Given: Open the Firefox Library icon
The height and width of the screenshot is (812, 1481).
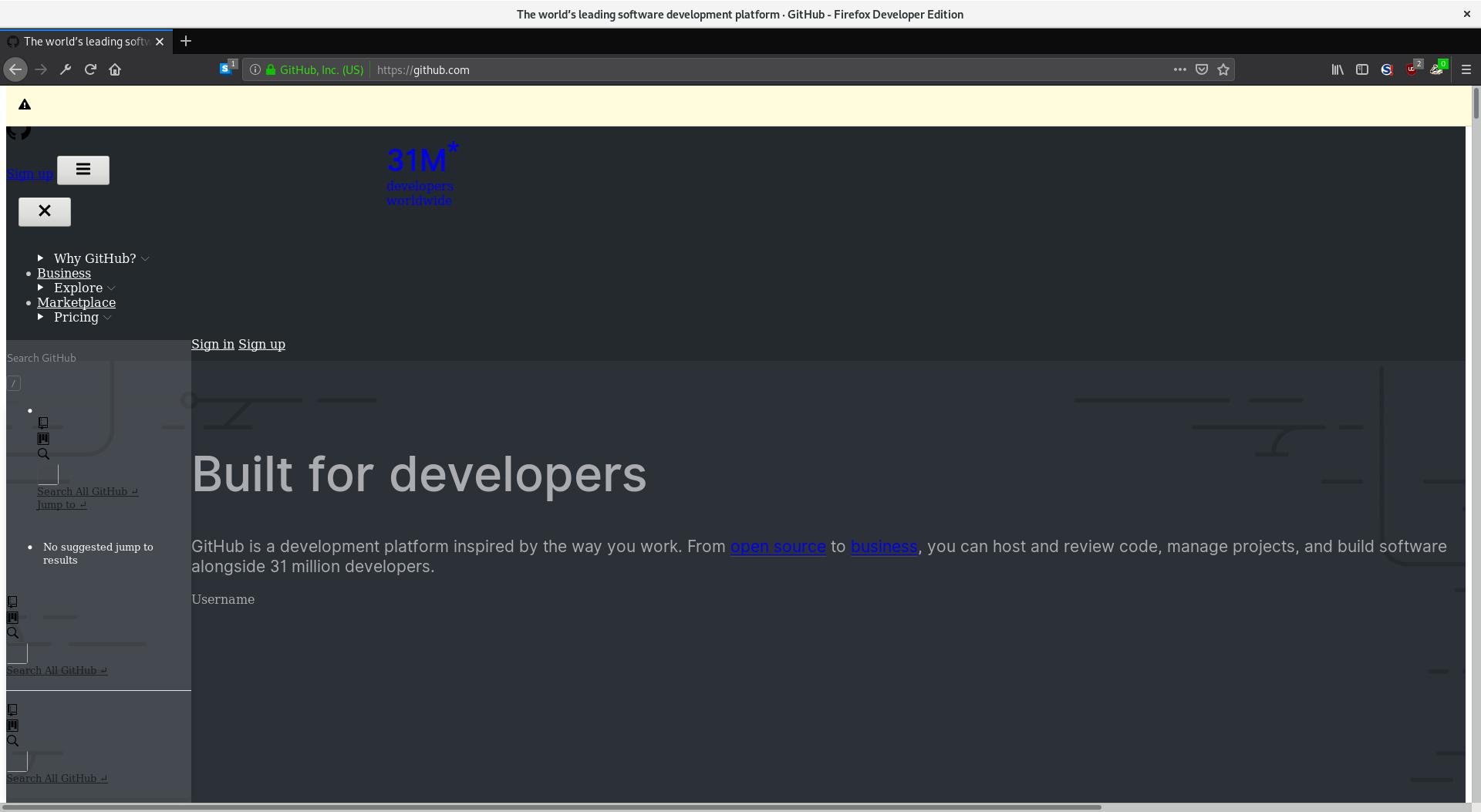Looking at the screenshot, I should (1338, 69).
